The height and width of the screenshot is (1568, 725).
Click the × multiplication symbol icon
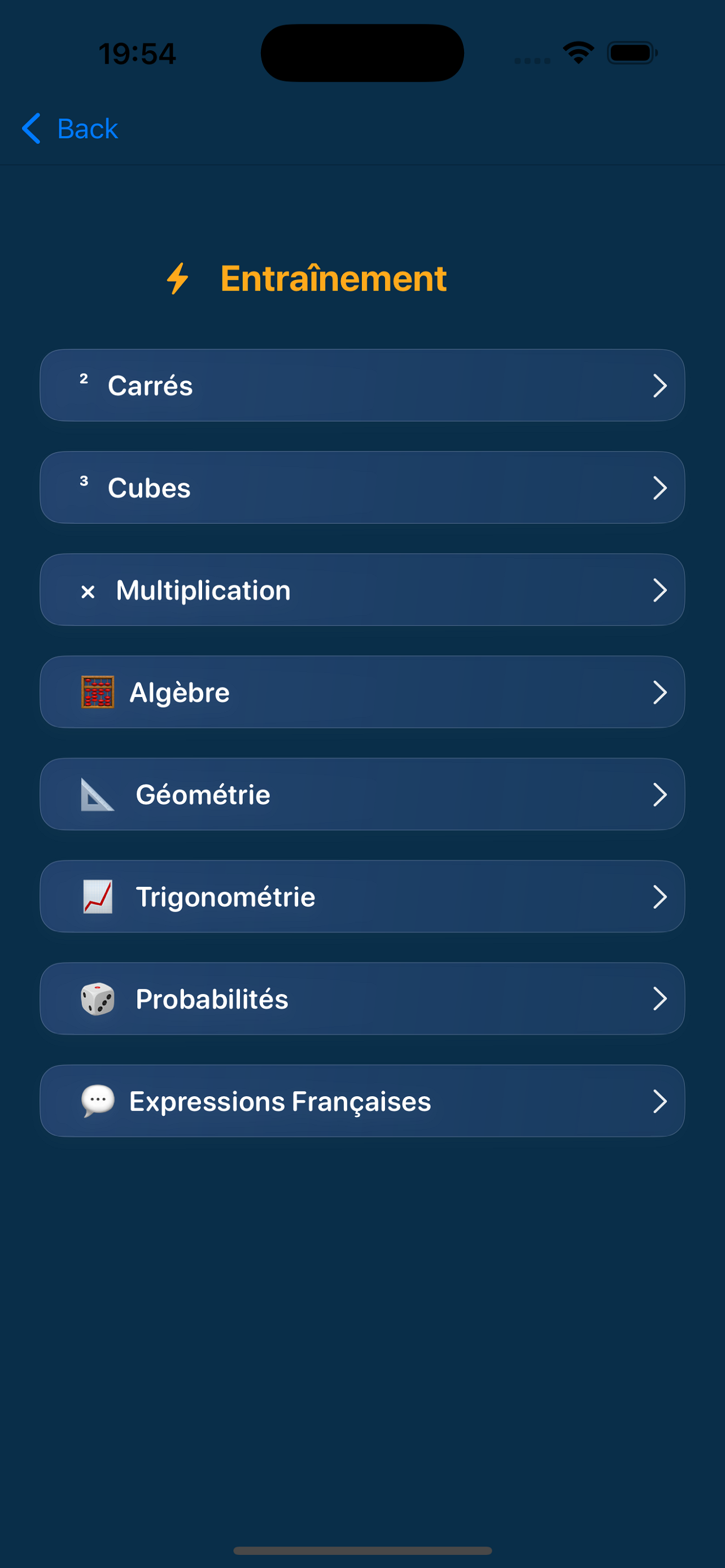click(x=88, y=592)
